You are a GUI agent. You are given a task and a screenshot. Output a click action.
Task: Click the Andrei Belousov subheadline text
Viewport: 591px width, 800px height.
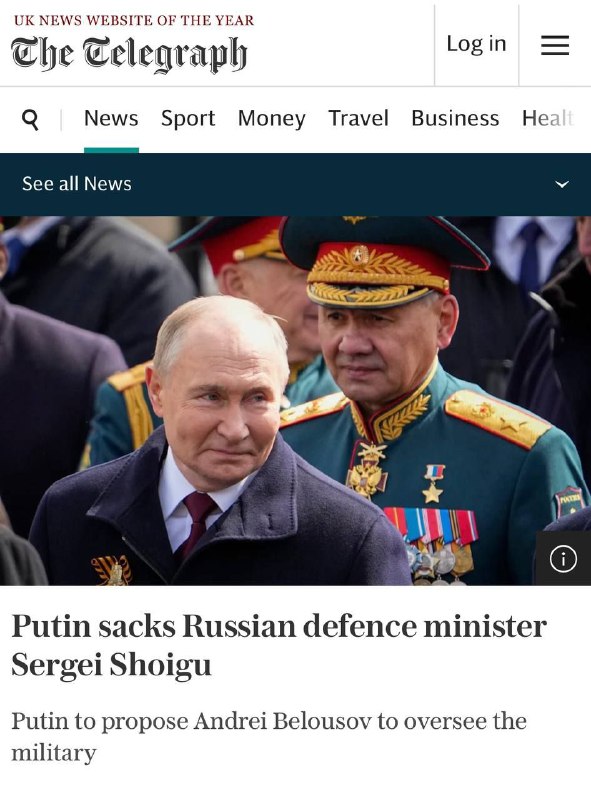tap(269, 737)
